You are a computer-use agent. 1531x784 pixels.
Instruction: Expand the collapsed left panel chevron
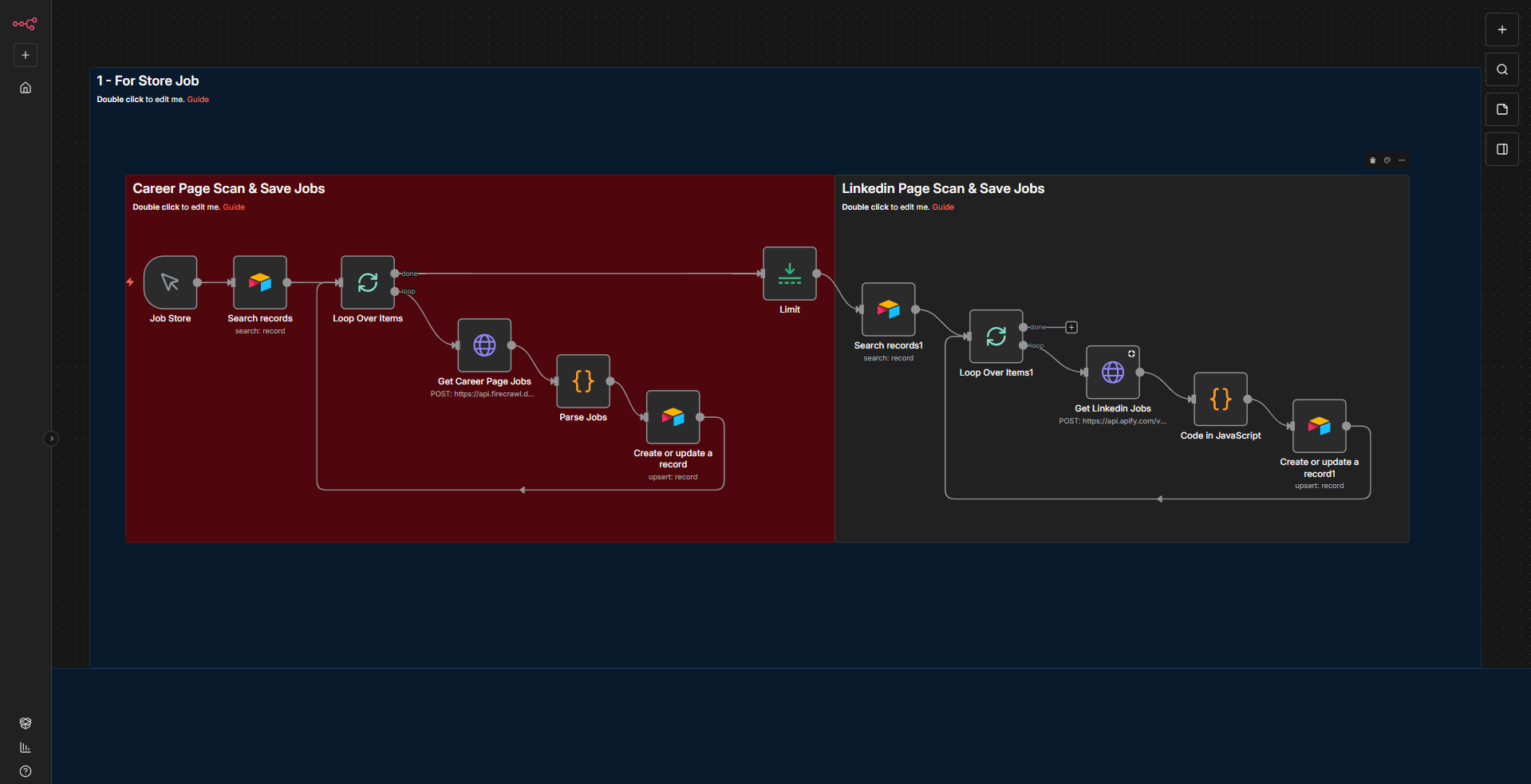(x=51, y=438)
